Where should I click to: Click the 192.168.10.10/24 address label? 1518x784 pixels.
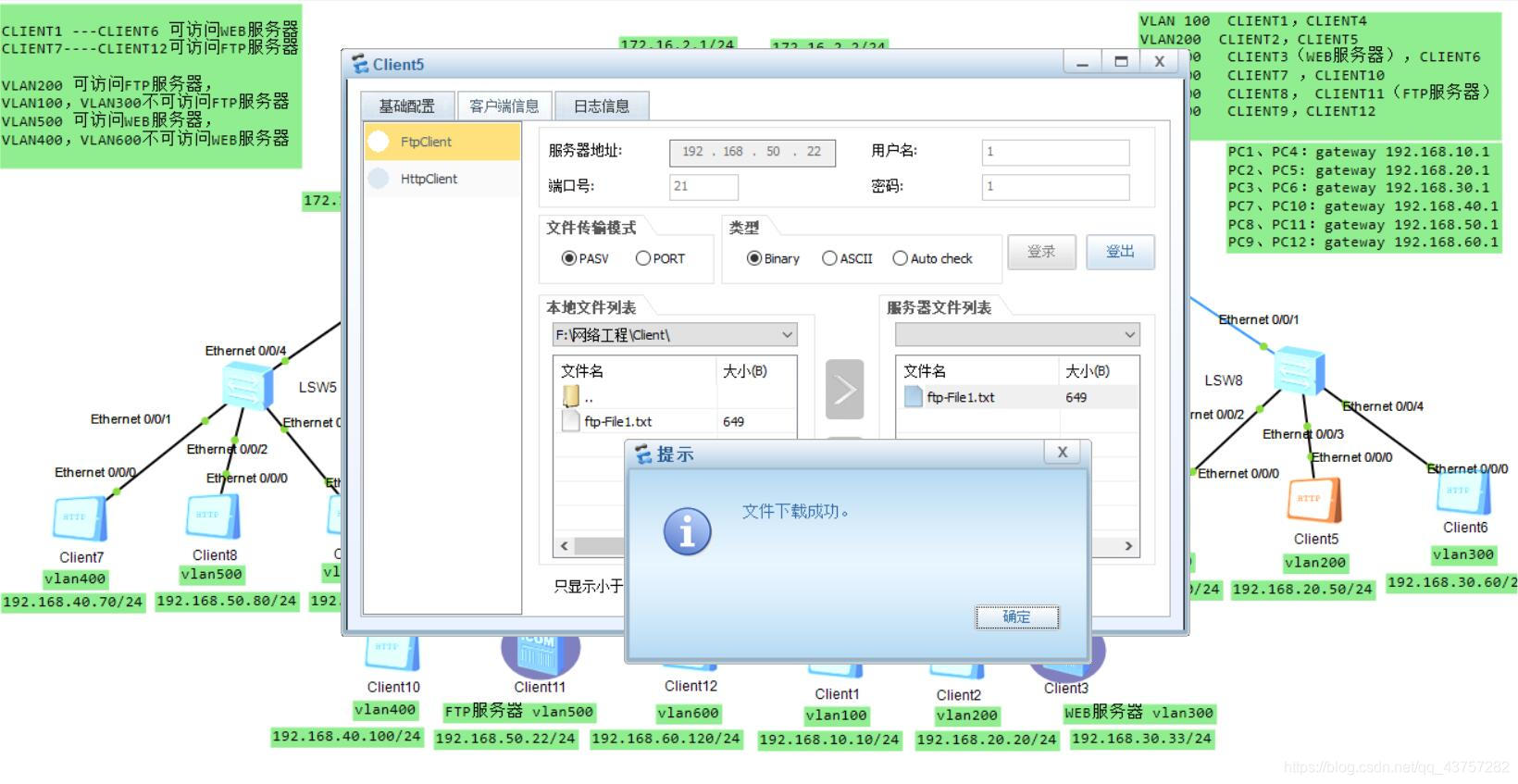click(829, 740)
